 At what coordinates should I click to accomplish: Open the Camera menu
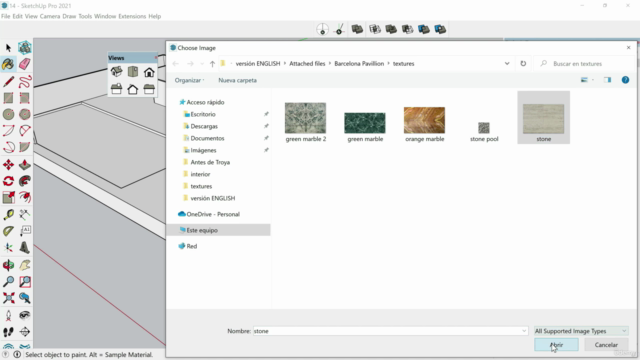pos(50,16)
